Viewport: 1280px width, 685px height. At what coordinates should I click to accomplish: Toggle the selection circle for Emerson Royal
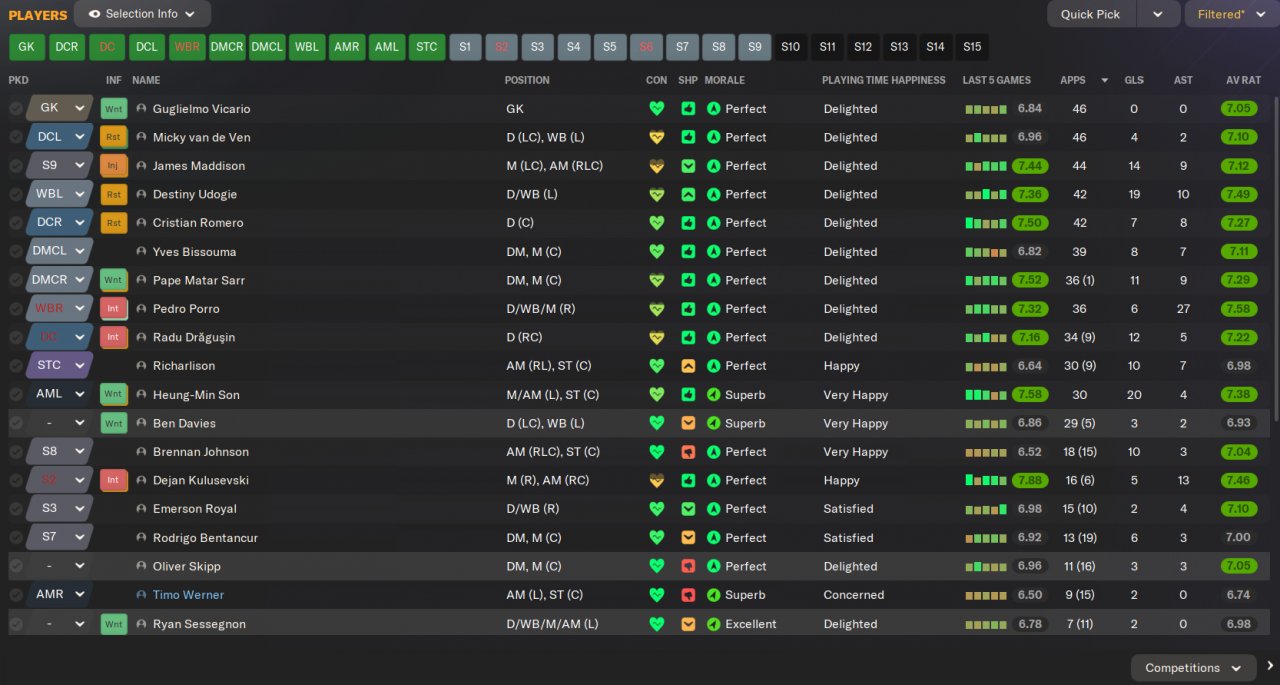click(x=16, y=509)
